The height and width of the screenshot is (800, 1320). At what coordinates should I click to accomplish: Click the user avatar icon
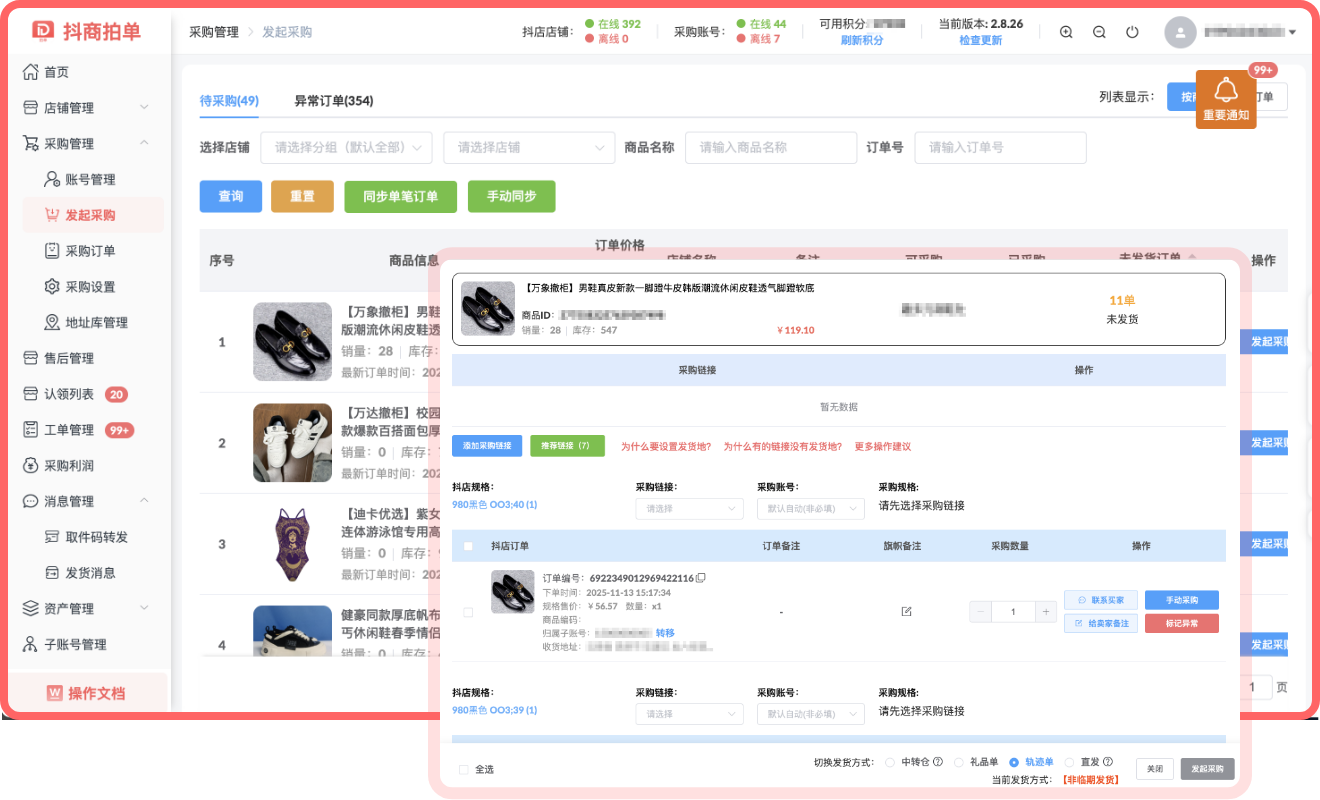pyautogui.click(x=1180, y=32)
